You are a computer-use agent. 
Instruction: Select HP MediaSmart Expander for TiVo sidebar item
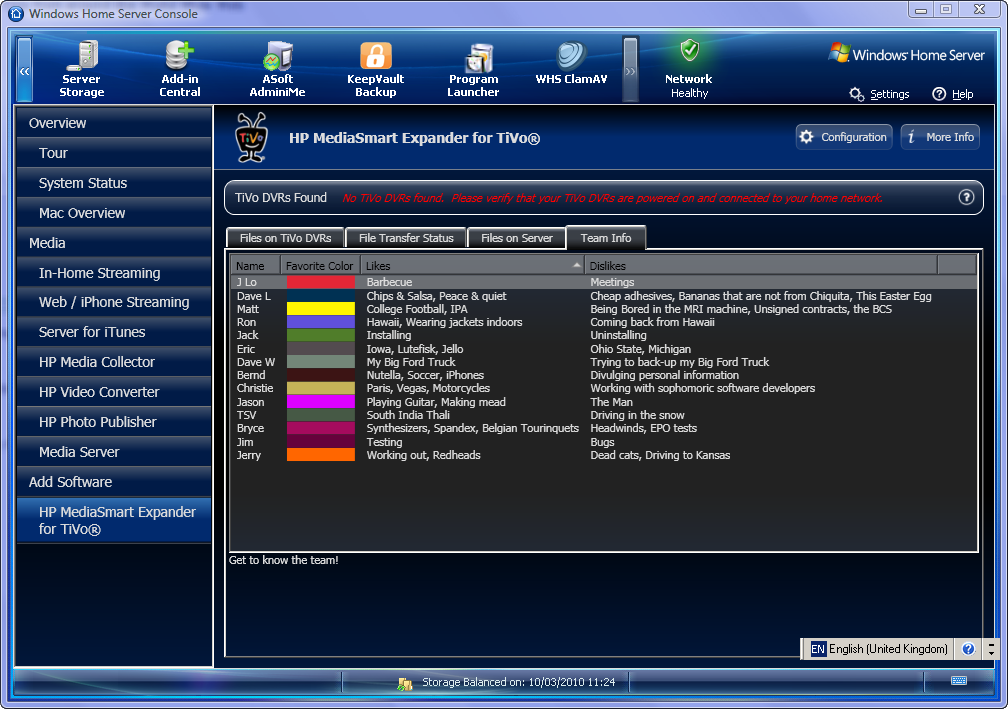pyautogui.click(x=114, y=521)
